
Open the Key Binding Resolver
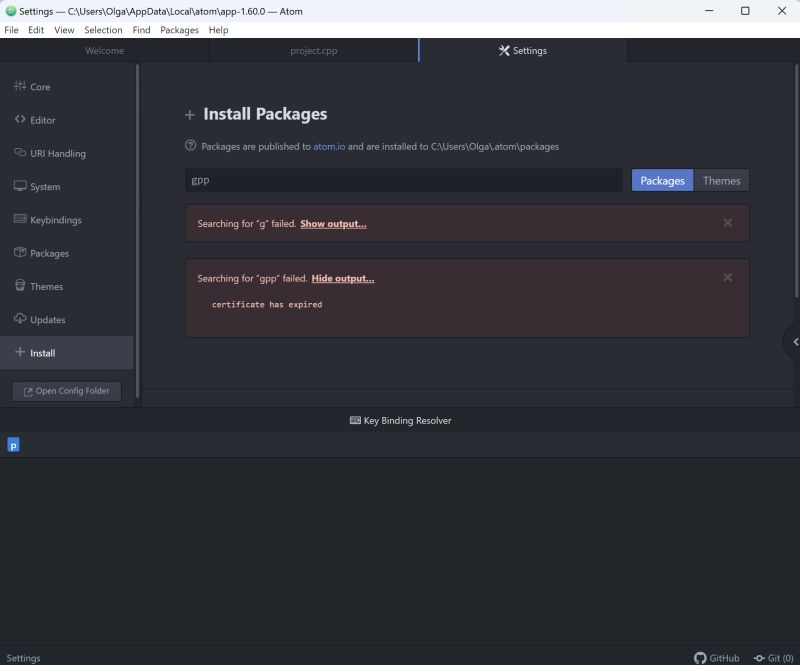pos(400,420)
